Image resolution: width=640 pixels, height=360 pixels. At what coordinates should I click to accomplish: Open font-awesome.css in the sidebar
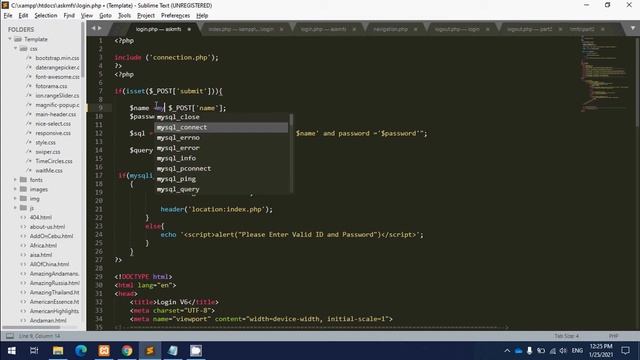(57, 77)
